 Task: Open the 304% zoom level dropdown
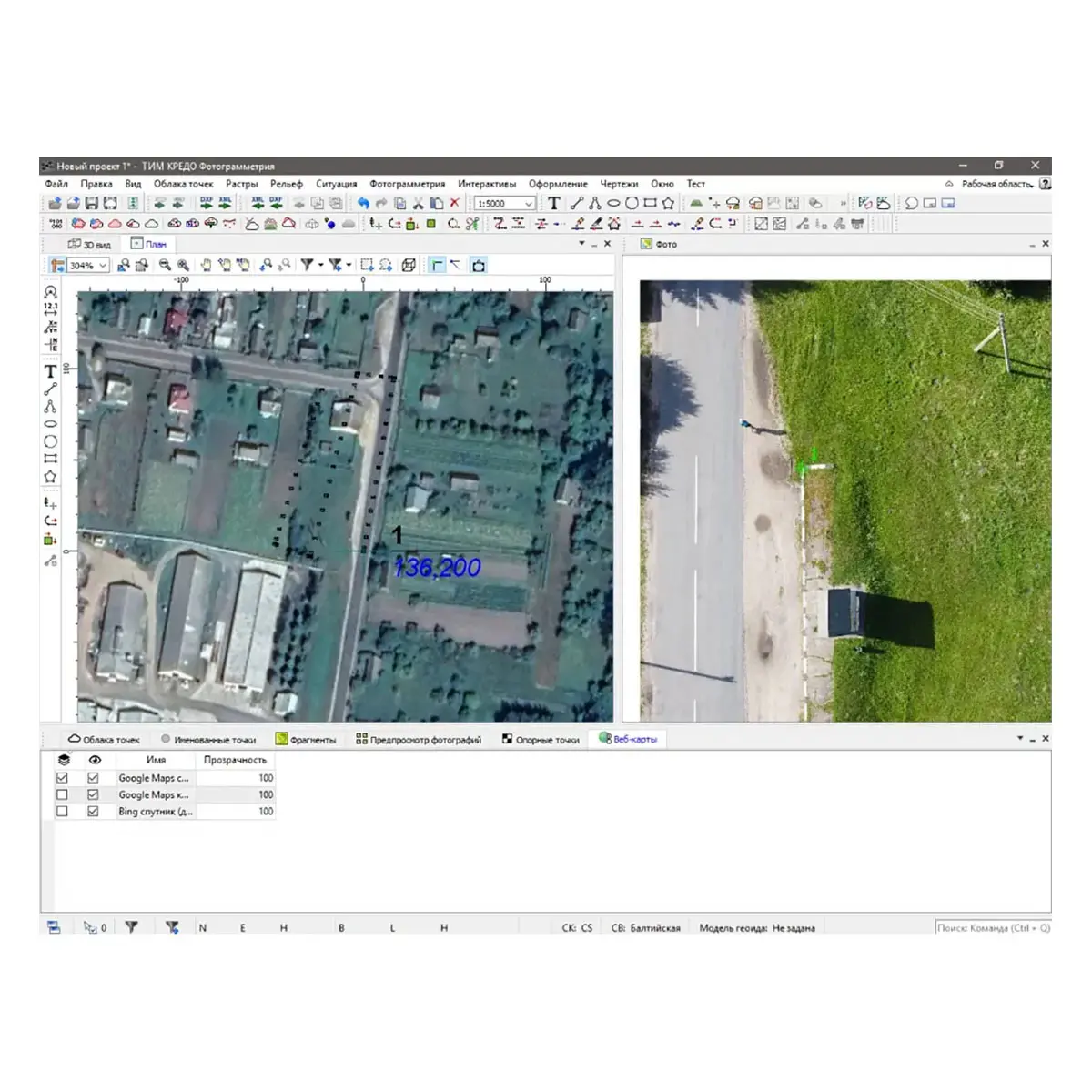(x=102, y=266)
